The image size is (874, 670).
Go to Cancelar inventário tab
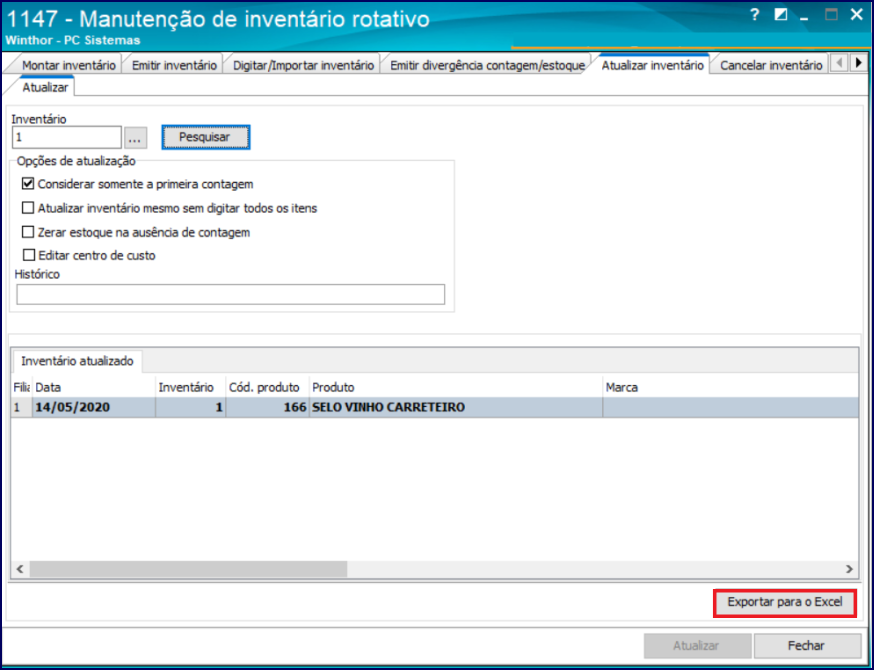coord(771,65)
